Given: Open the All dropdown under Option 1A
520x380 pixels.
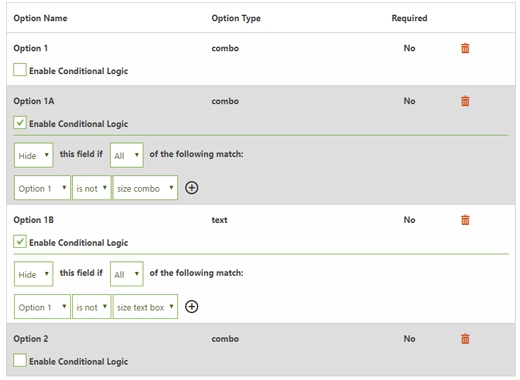Looking at the screenshot, I should [x=127, y=155].
